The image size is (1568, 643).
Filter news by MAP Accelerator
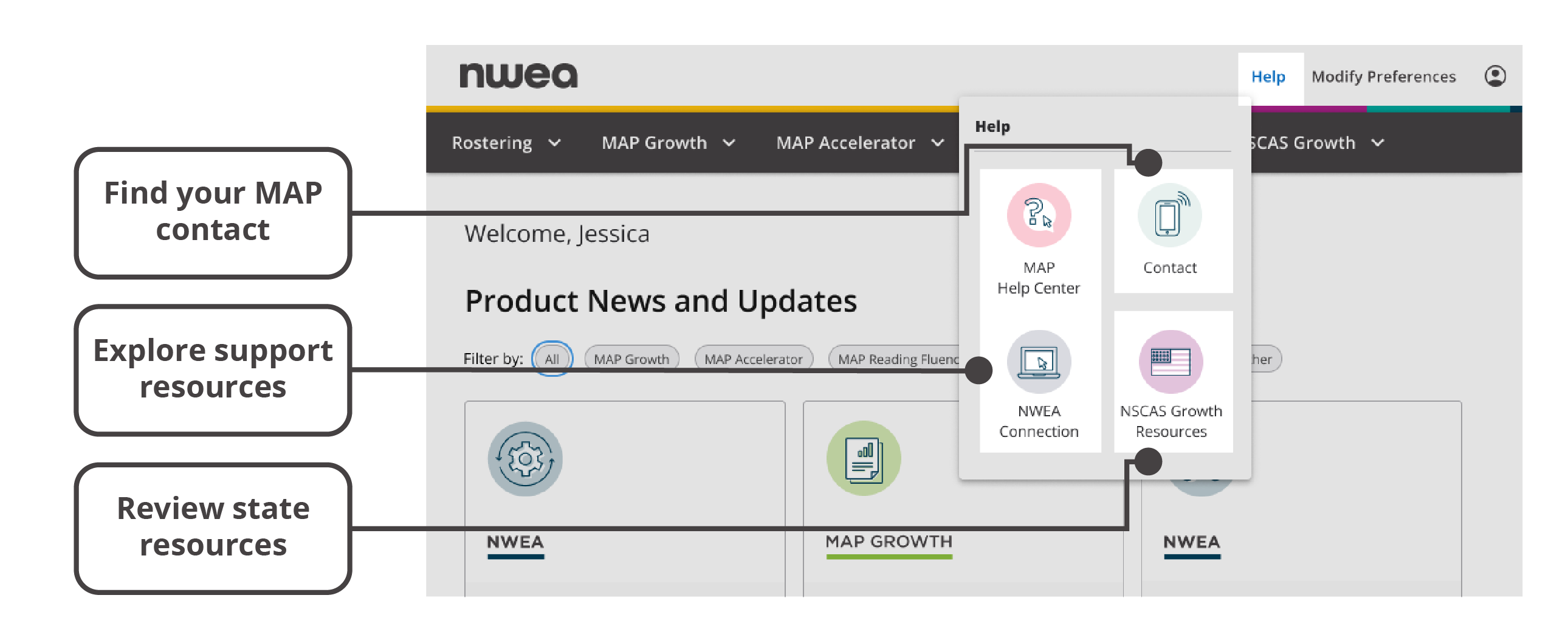pos(754,359)
